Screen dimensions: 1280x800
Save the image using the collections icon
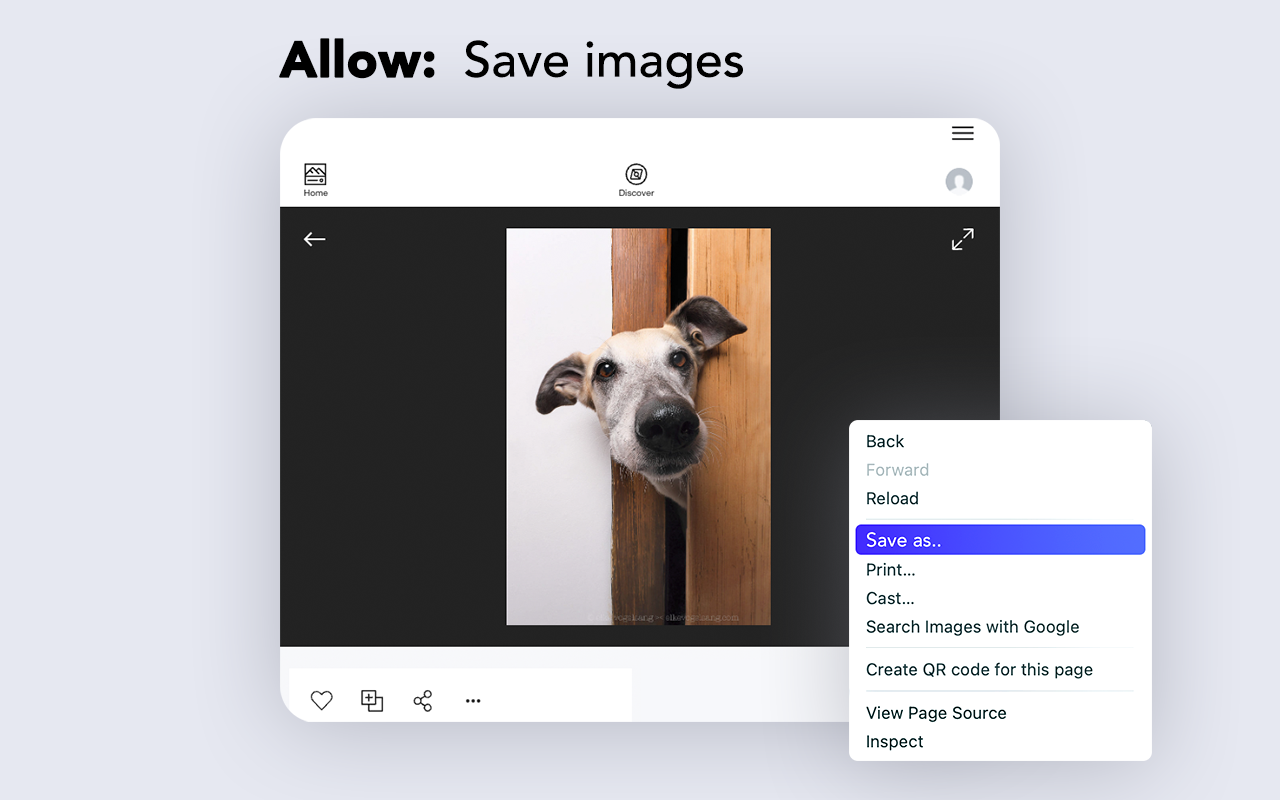tap(372, 700)
